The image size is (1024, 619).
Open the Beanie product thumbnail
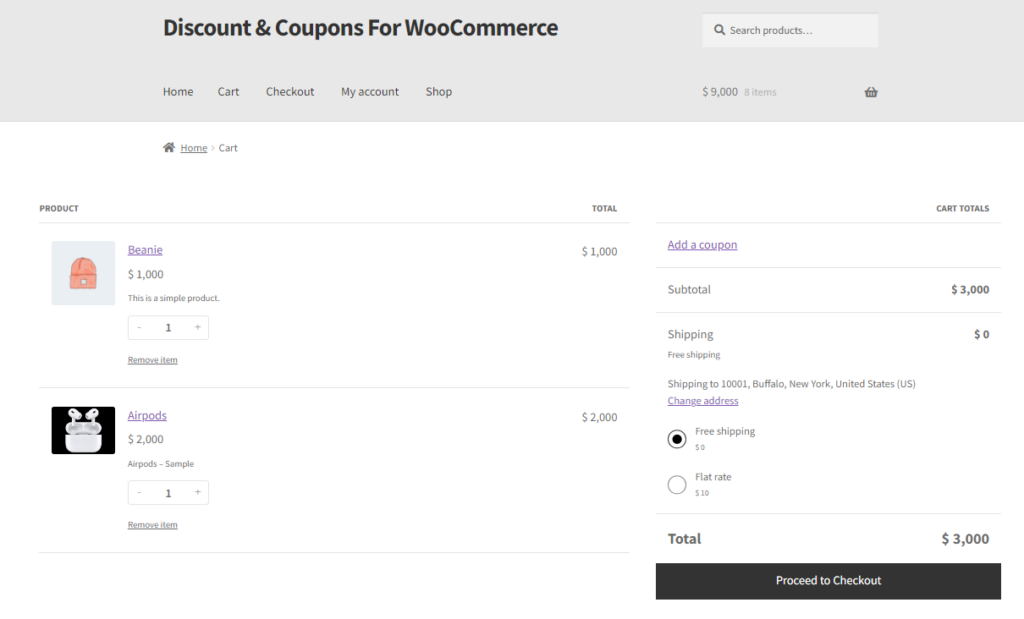(x=83, y=273)
